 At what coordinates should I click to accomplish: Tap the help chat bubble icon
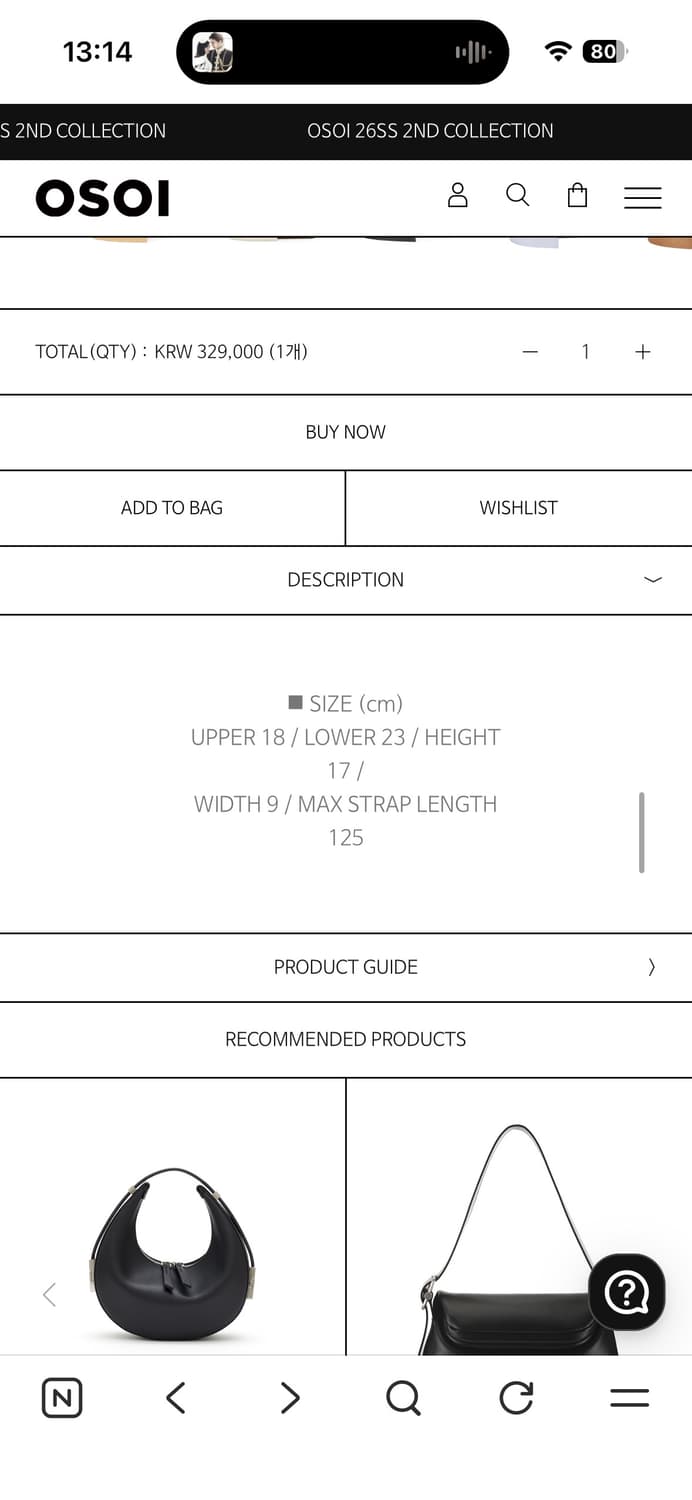(627, 1292)
